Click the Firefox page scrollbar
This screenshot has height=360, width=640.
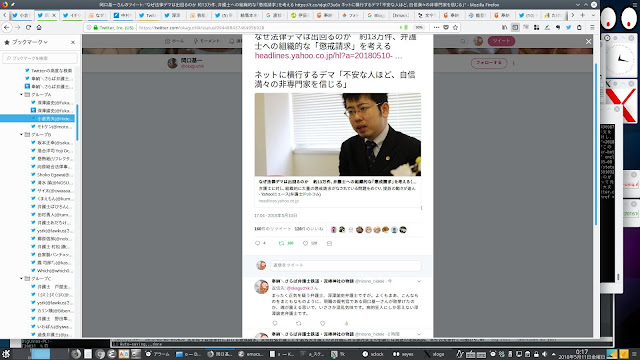pos(596,144)
